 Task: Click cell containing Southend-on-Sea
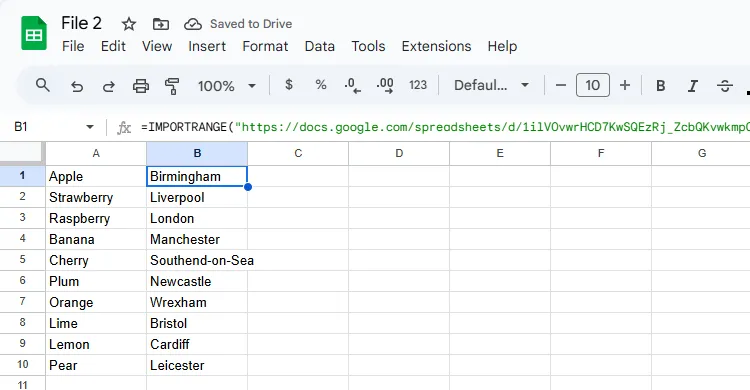197,260
